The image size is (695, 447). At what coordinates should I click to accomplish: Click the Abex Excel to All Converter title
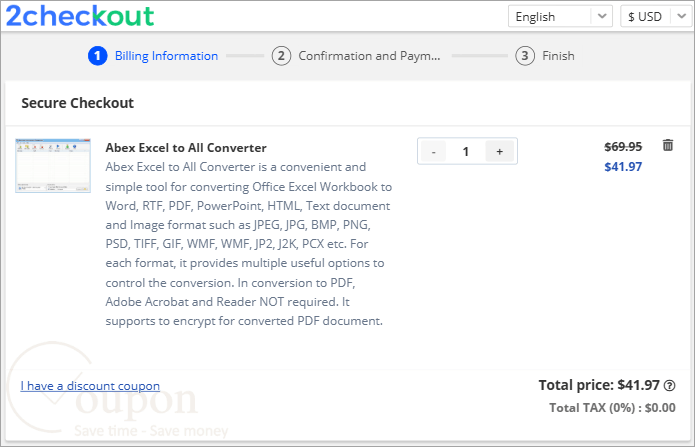click(x=186, y=148)
